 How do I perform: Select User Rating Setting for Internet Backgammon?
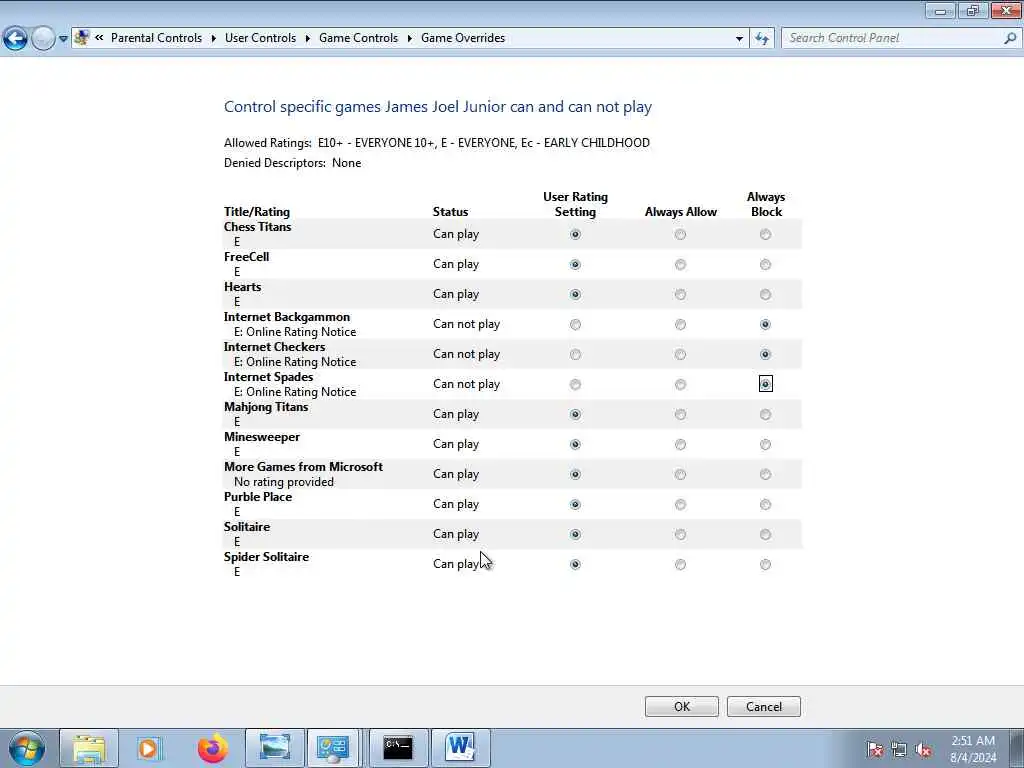[575, 325]
